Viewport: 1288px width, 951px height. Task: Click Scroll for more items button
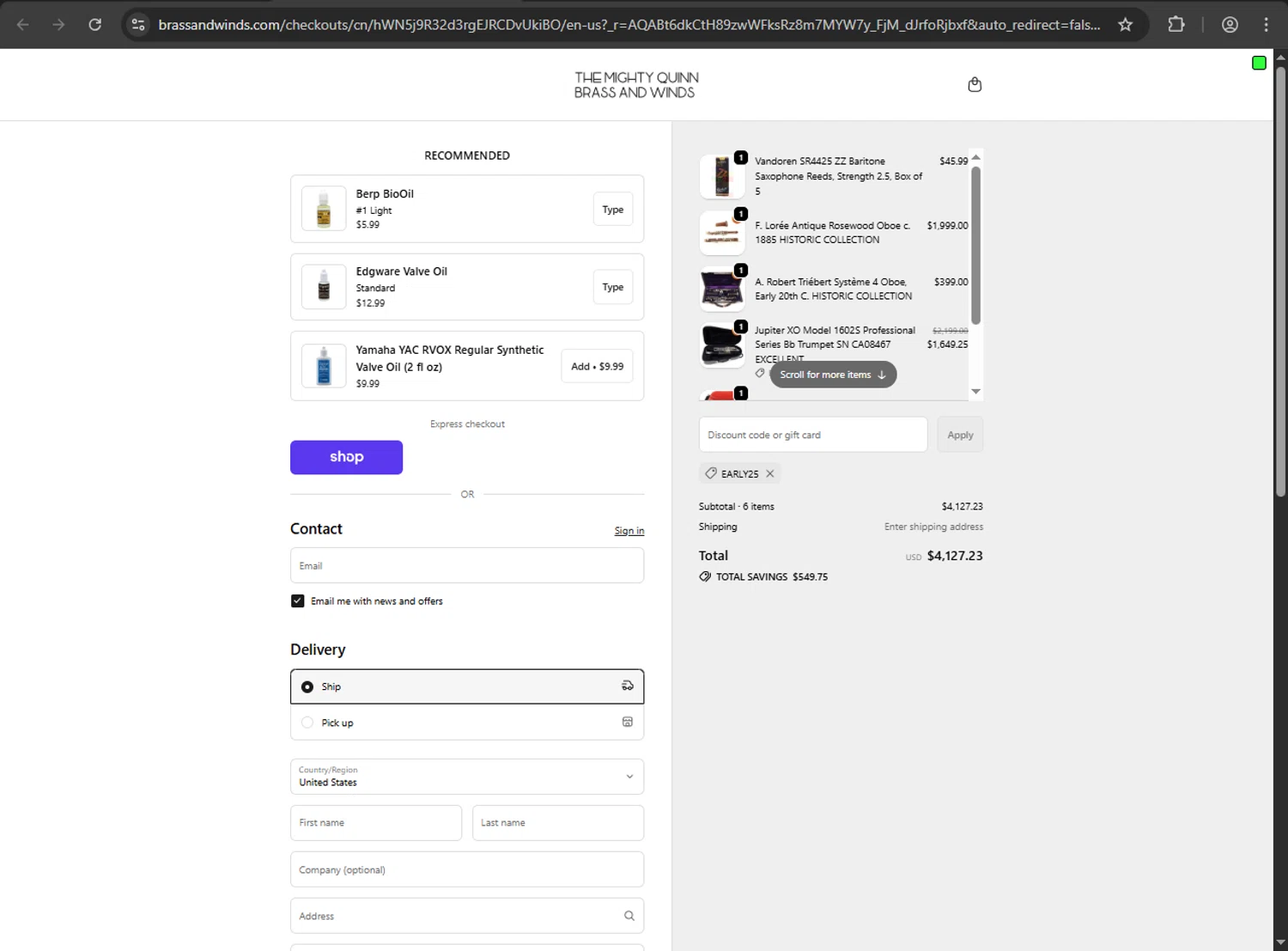coord(833,375)
